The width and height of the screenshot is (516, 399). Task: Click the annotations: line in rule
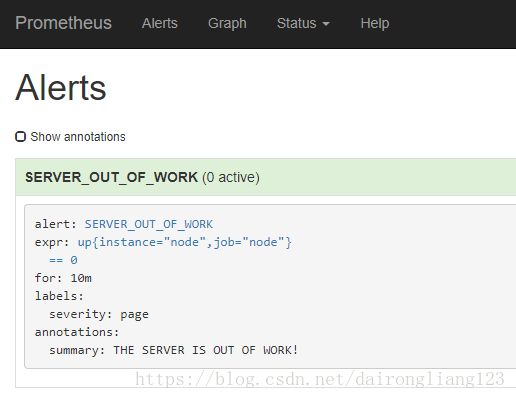coord(77,332)
